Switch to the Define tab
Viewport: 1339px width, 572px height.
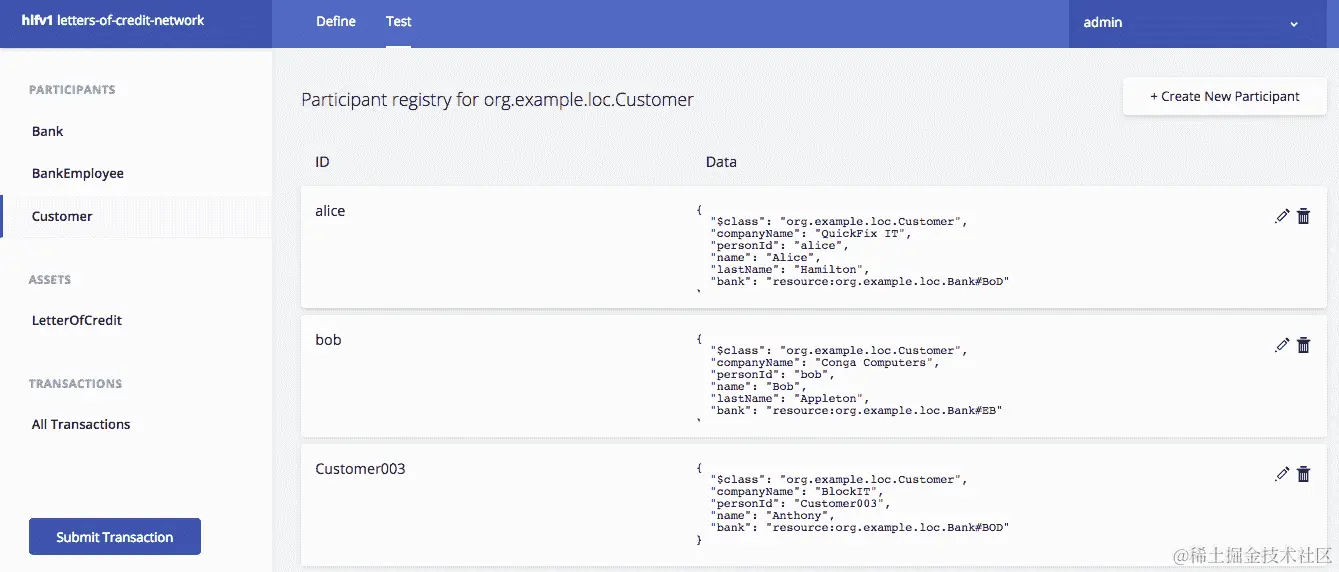pos(336,22)
